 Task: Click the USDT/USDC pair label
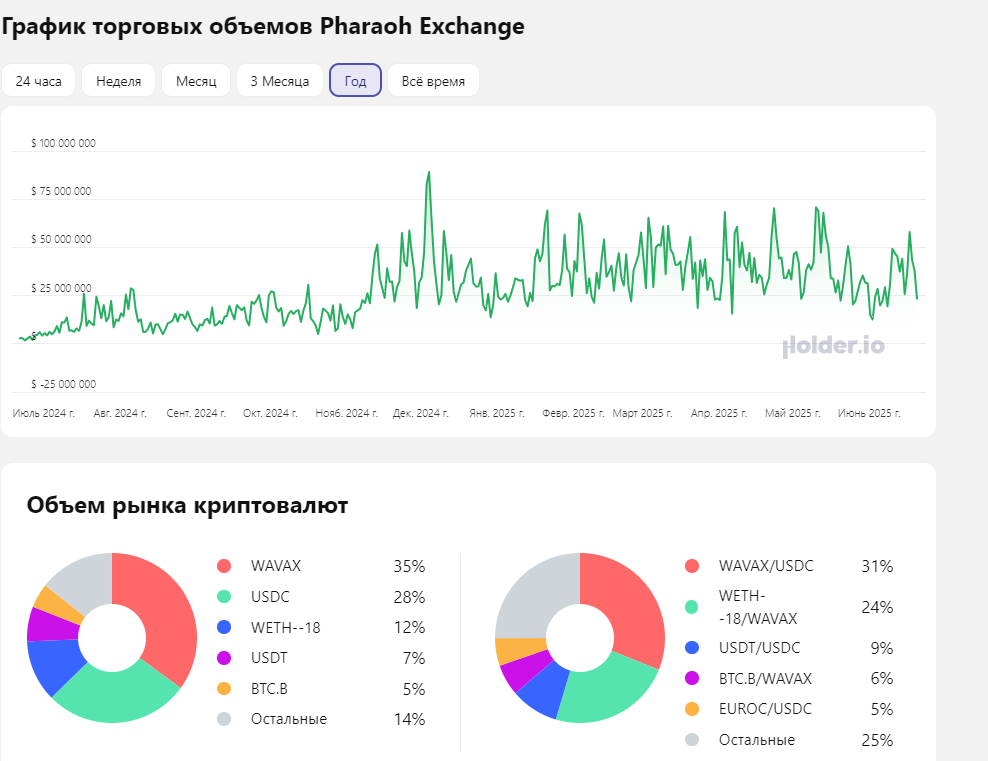[759, 648]
